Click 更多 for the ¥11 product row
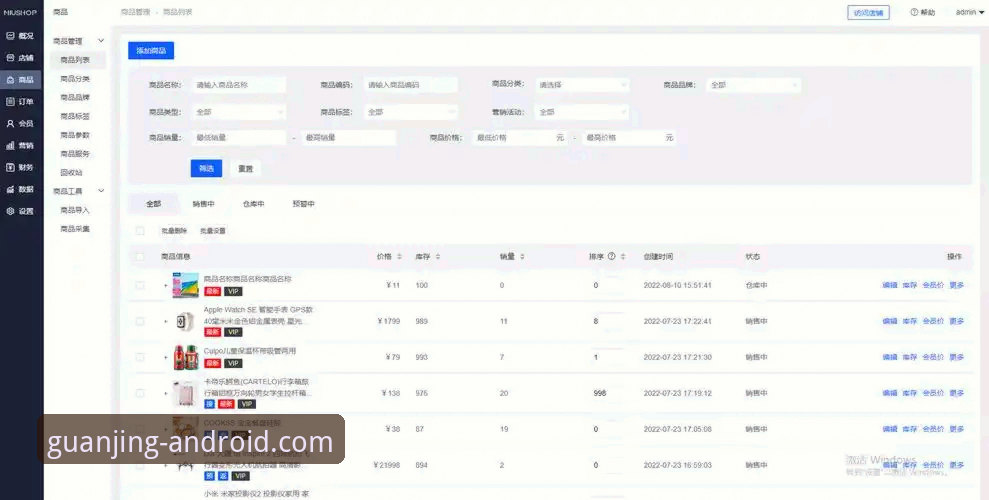The width and height of the screenshot is (989, 500). coord(957,286)
